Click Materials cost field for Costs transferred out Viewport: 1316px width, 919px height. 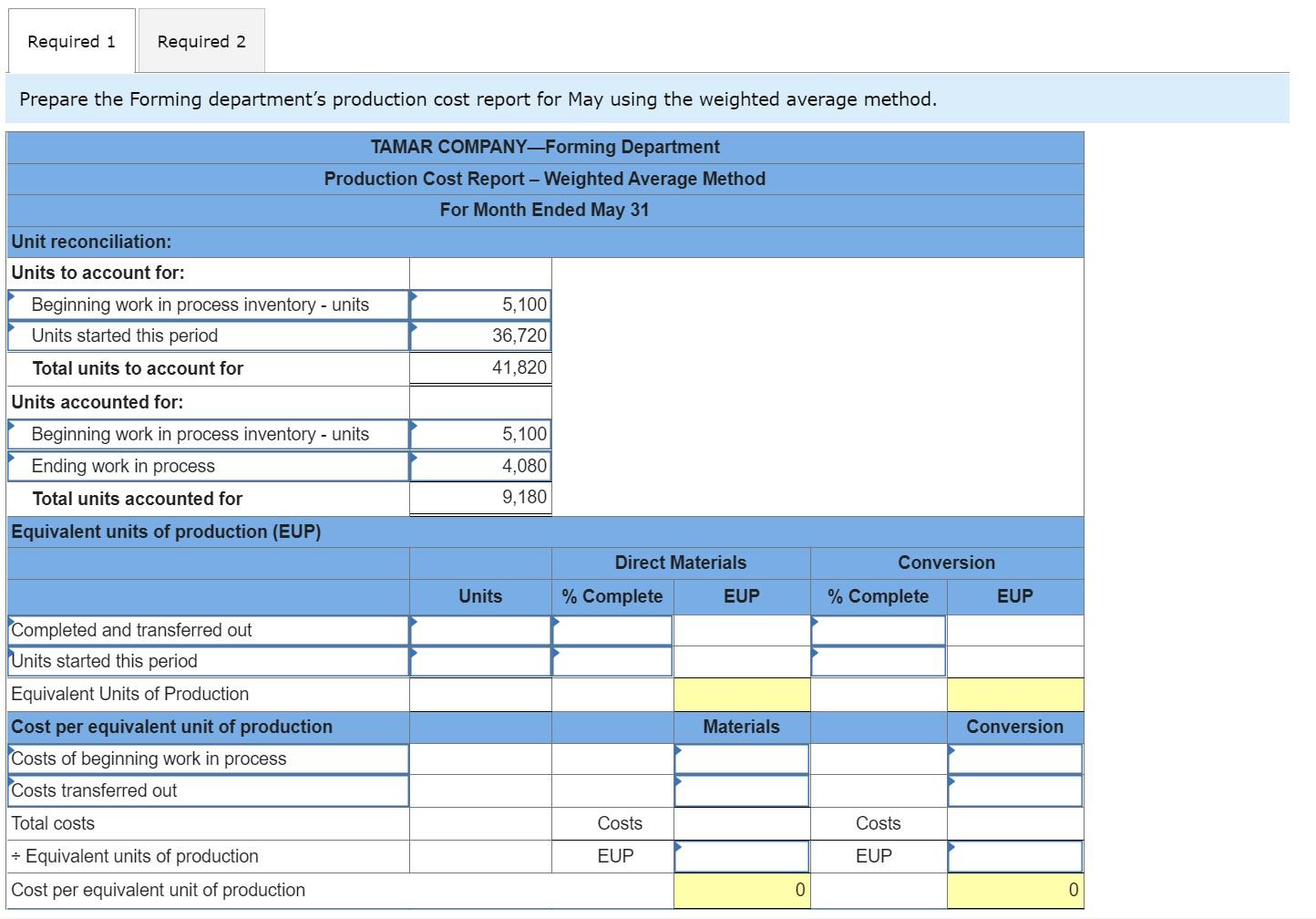click(742, 790)
